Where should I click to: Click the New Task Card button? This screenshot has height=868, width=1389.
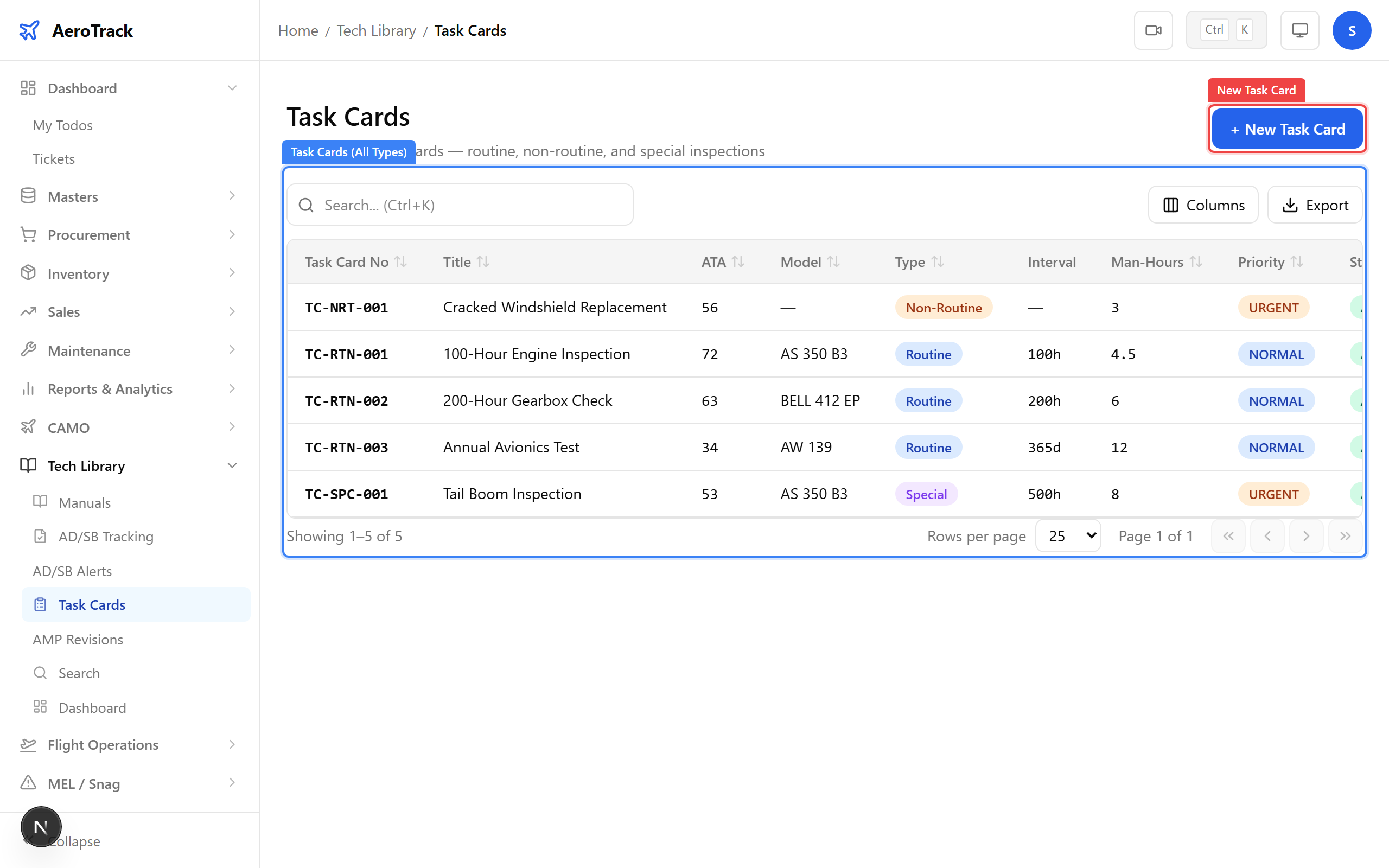point(1287,129)
